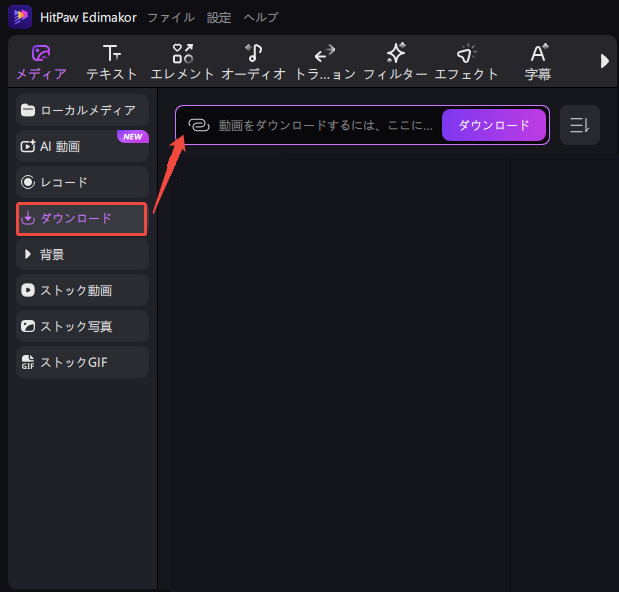Click the ストックGIF file icon

[28, 362]
